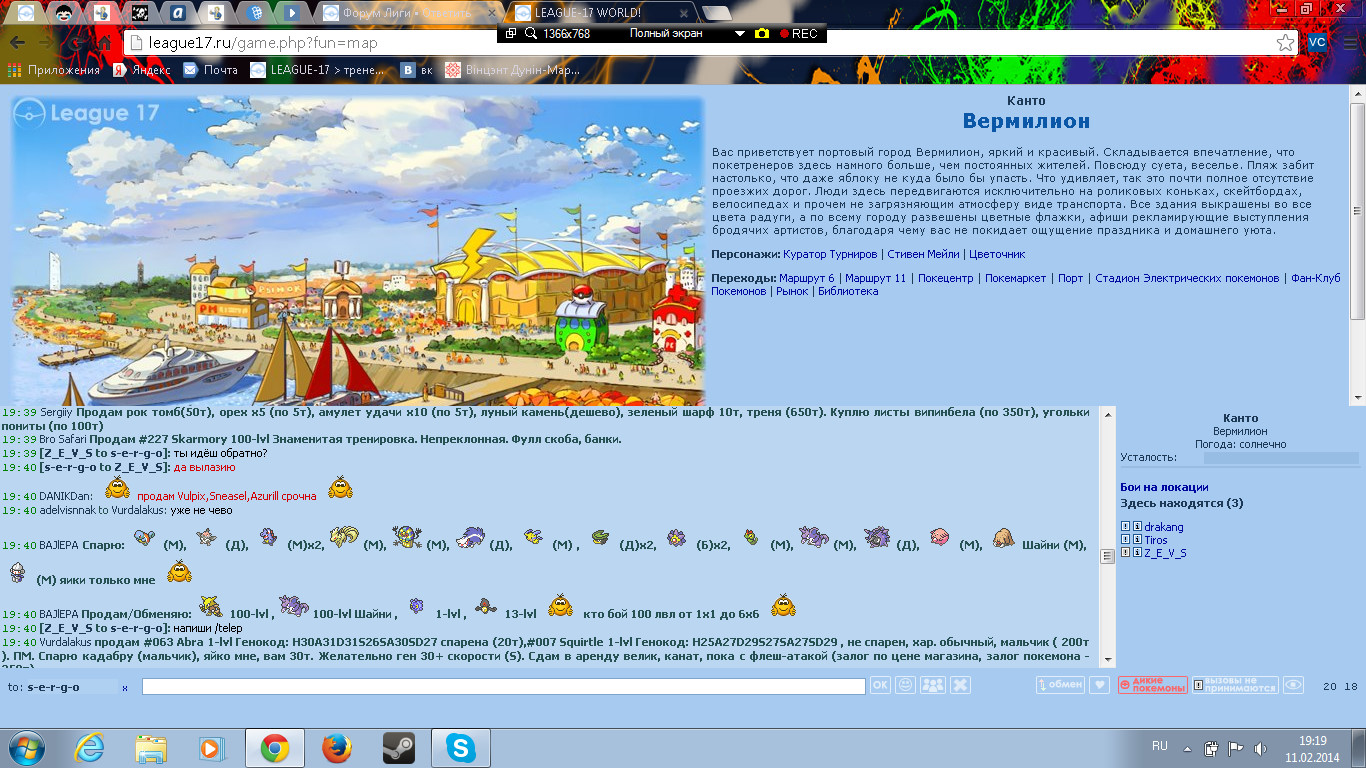Open Skype from taskbar
This screenshot has width=1366, height=768.
[x=461, y=748]
